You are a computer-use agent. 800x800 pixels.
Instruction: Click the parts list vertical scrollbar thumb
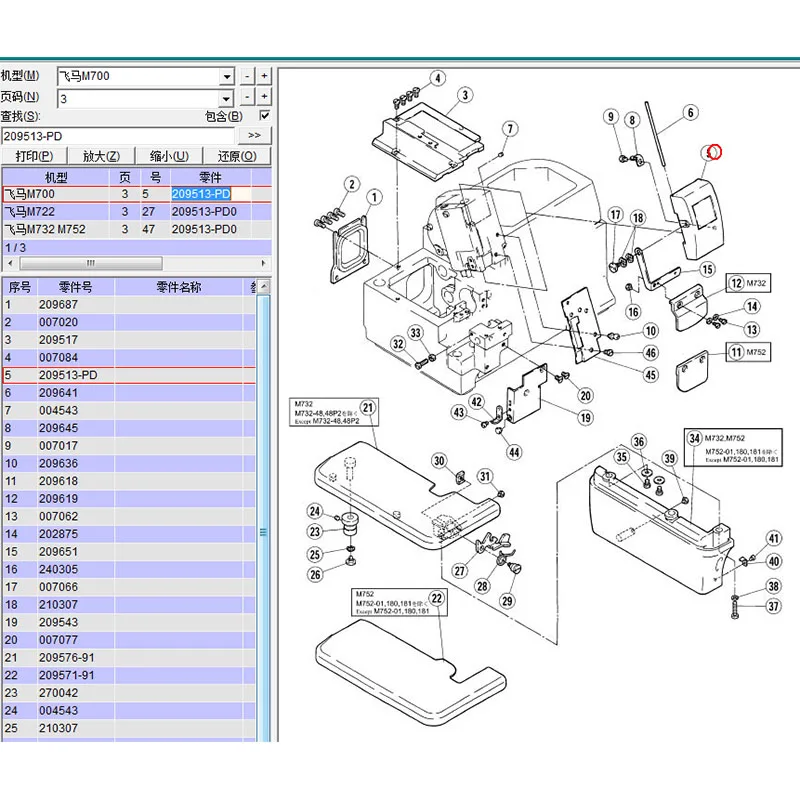[x=263, y=518]
